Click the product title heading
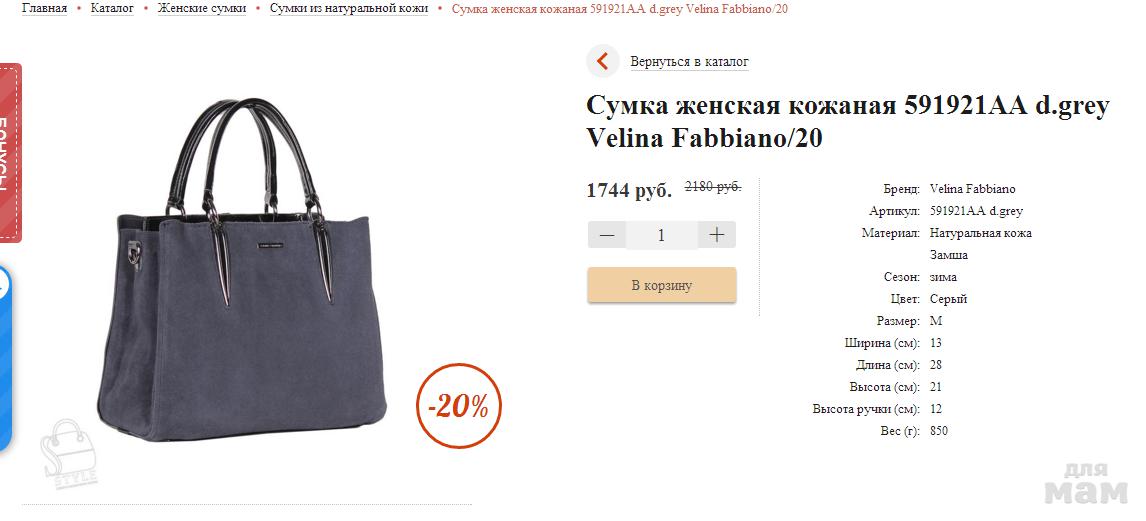Viewport: 1146px width, 521px height. click(x=848, y=121)
